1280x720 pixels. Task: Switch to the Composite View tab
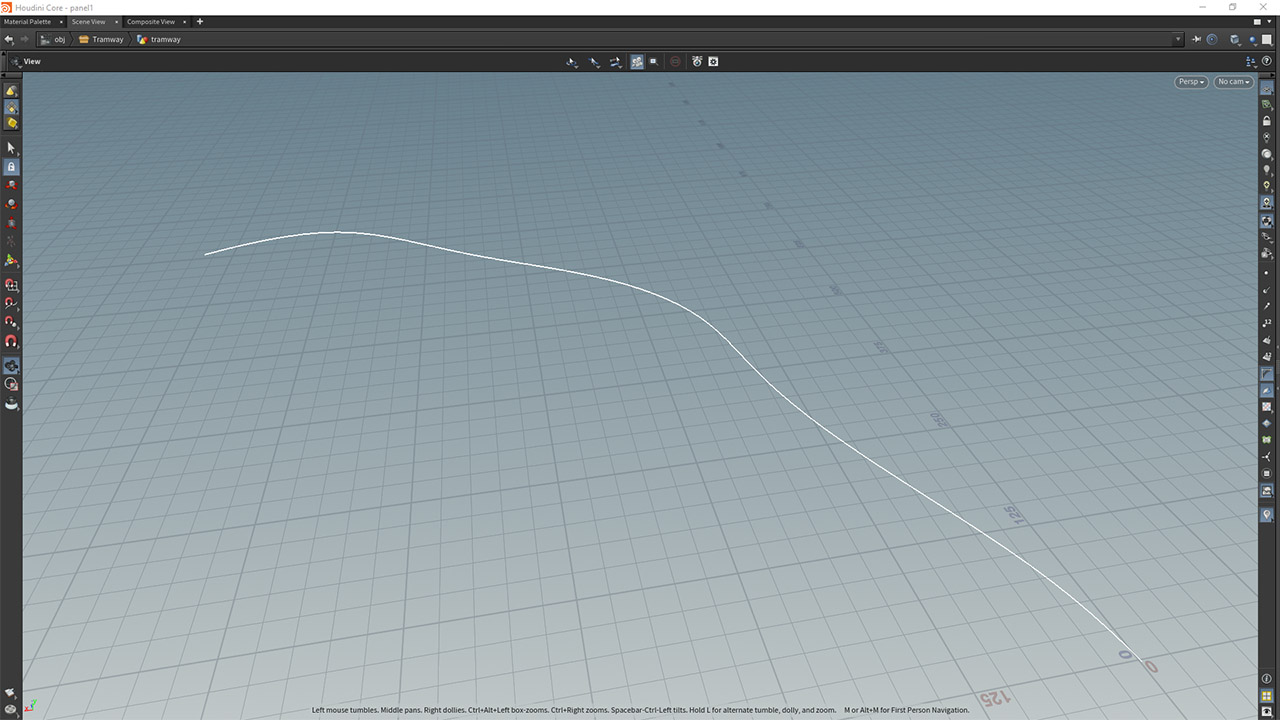pyautogui.click(x=150, y=21)
